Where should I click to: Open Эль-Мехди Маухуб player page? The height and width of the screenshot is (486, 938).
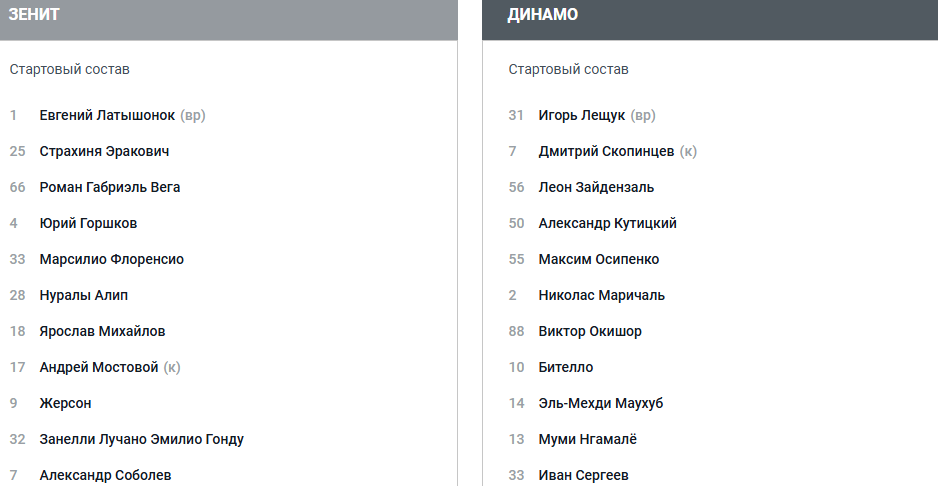coord(600,403)
